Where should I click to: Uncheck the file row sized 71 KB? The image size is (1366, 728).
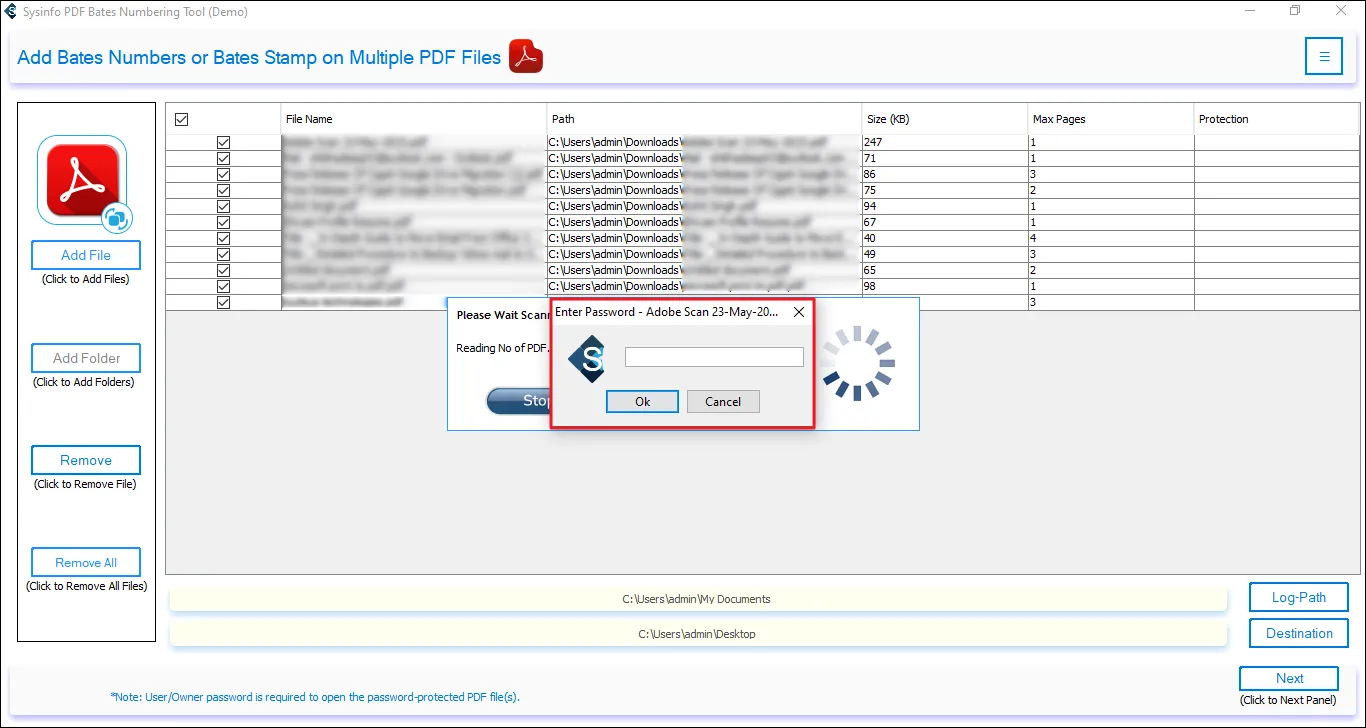(223, 158)
